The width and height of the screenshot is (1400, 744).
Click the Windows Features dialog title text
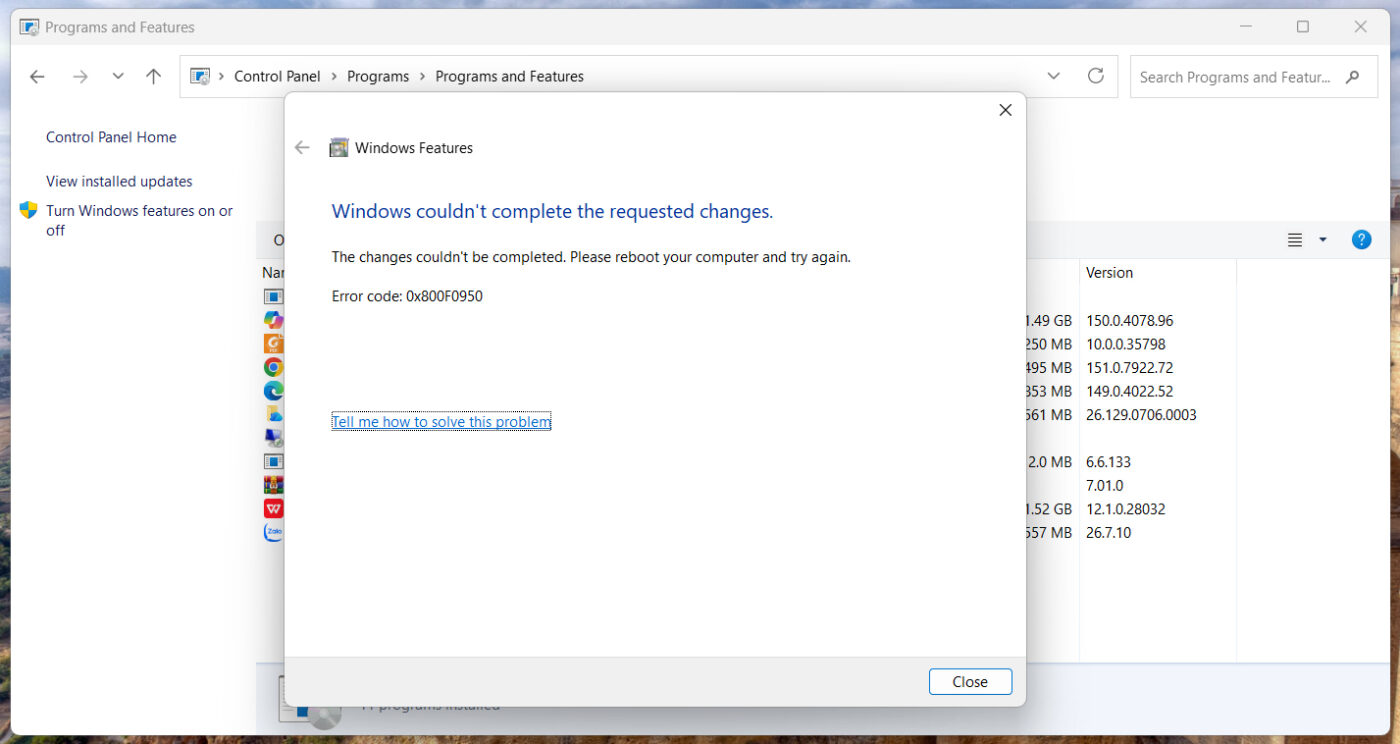point(414,148)
